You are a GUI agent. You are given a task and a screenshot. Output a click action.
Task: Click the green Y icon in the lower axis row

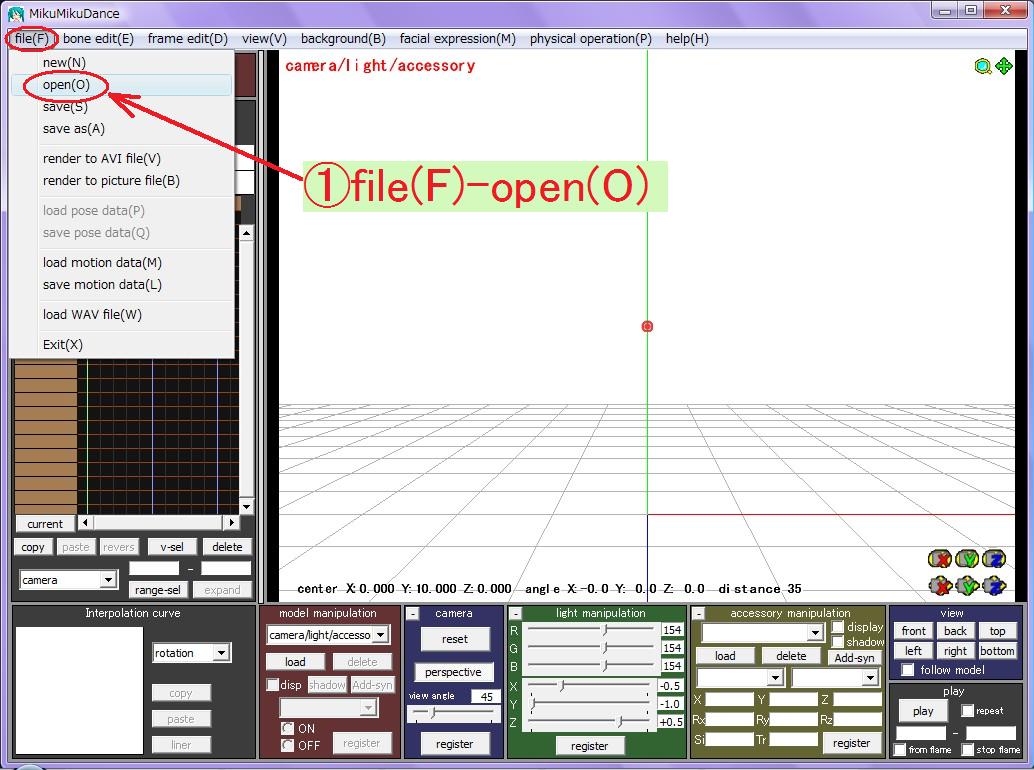[967, 585]
